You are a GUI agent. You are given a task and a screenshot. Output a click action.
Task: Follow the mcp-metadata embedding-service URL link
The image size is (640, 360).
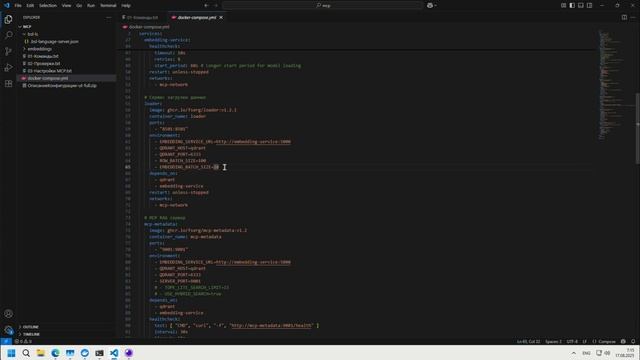[253, 262]
